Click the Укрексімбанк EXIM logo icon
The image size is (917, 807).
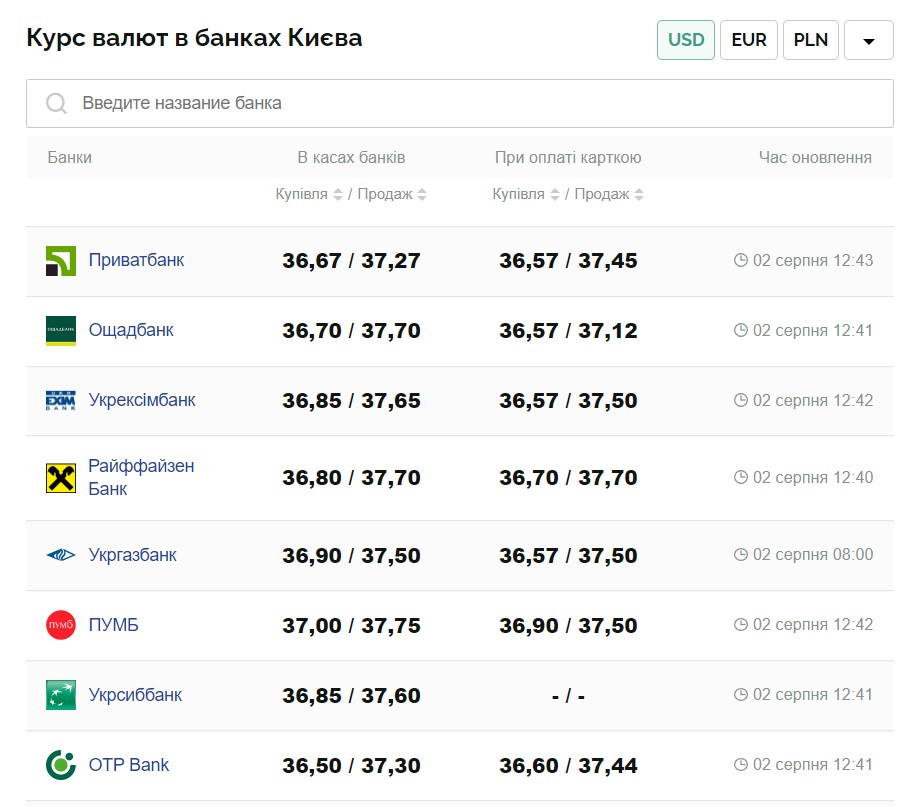[x=61, y=401]
